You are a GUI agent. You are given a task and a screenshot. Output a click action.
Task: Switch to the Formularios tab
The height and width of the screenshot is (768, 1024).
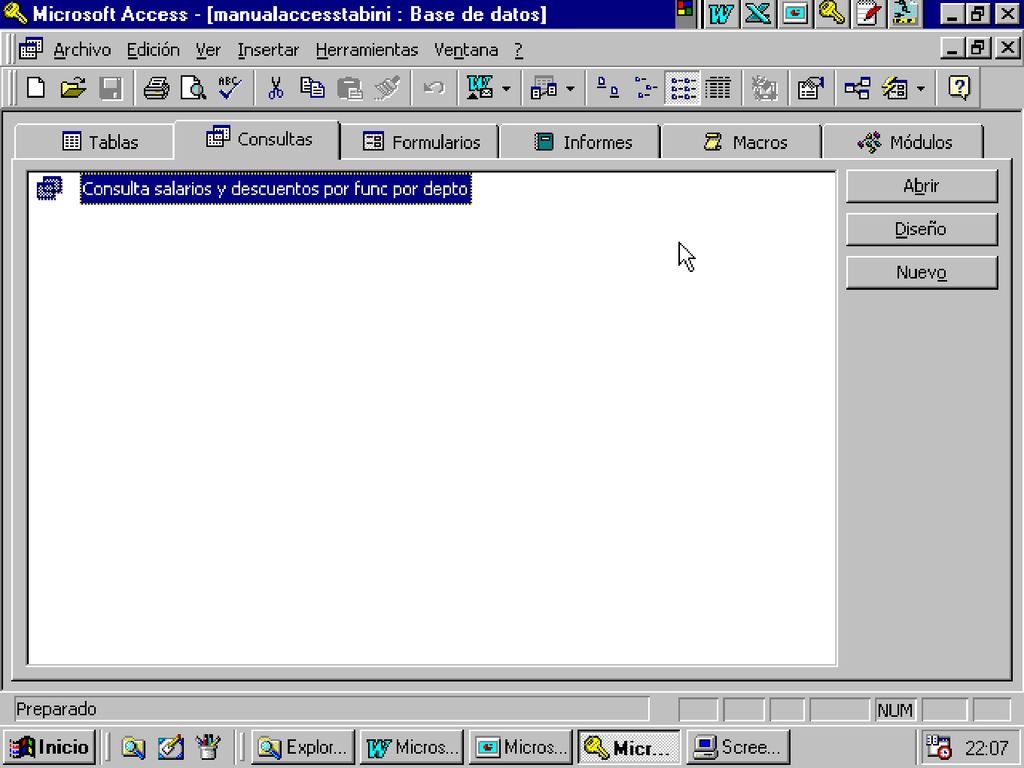(420, 142)
